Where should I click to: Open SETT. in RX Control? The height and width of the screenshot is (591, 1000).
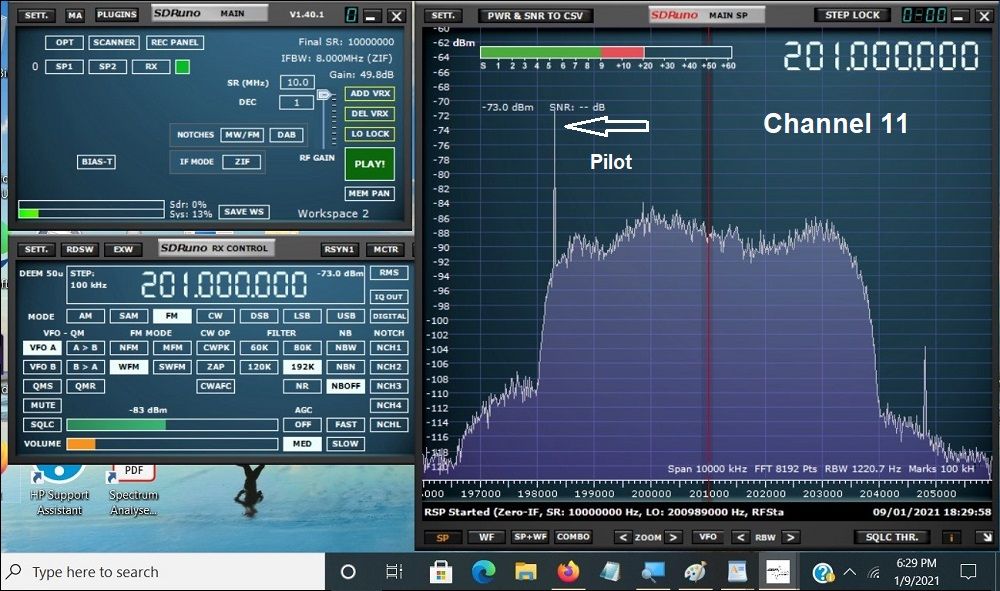(x=36, y=249)
